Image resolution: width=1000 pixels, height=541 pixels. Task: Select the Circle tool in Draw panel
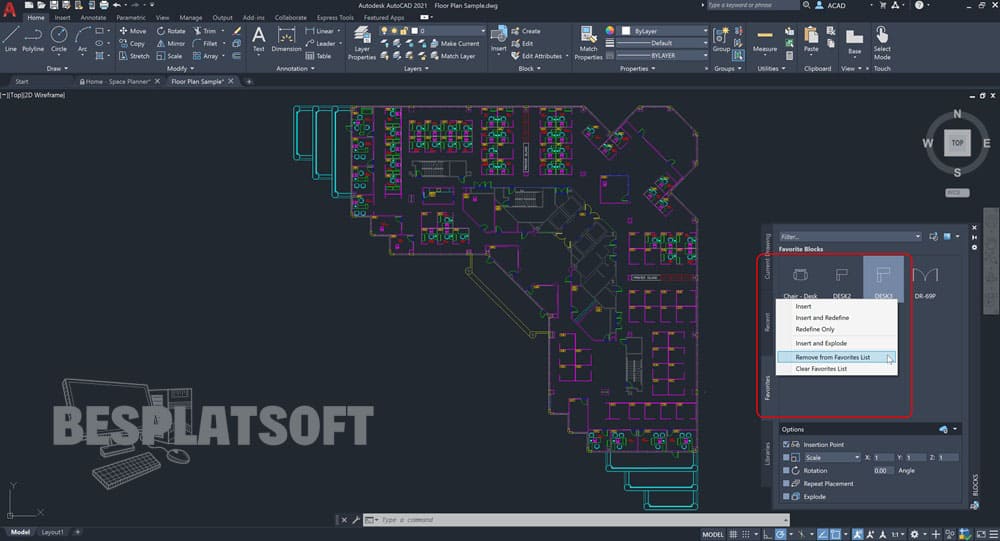59,38
